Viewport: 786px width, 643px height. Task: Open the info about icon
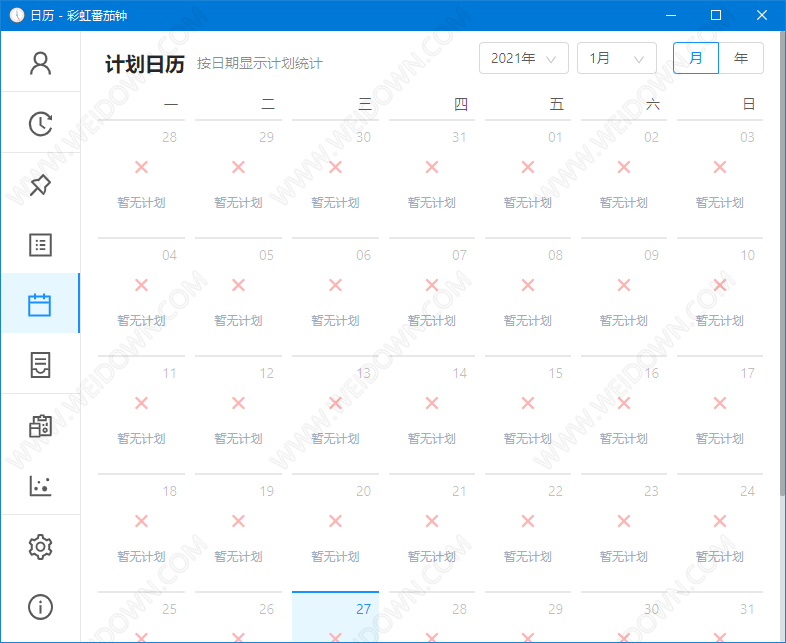coord(40,607)
